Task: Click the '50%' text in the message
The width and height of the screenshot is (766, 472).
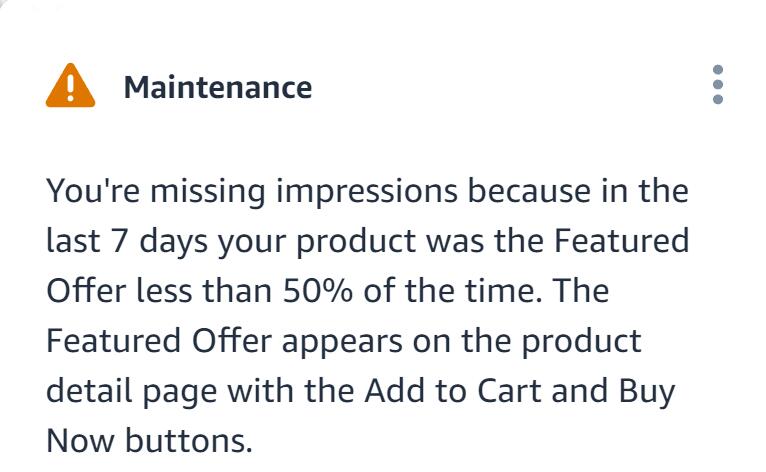Action: point(318,291)
